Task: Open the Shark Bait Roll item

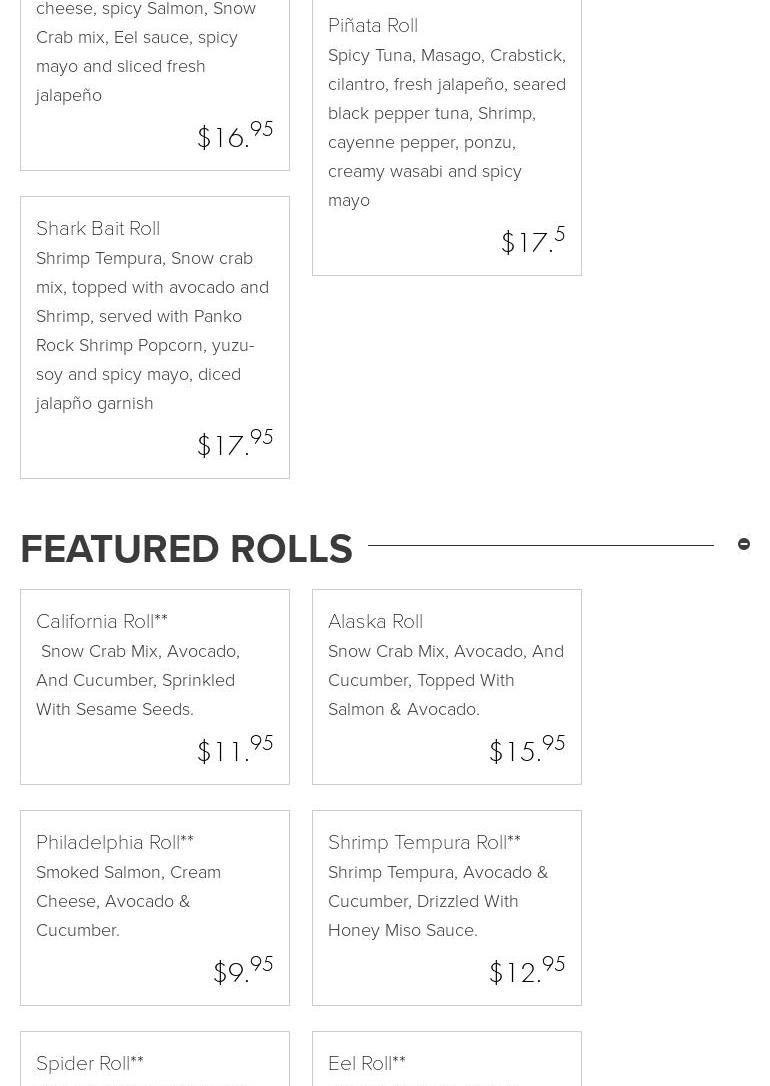Action: [98, 229]
